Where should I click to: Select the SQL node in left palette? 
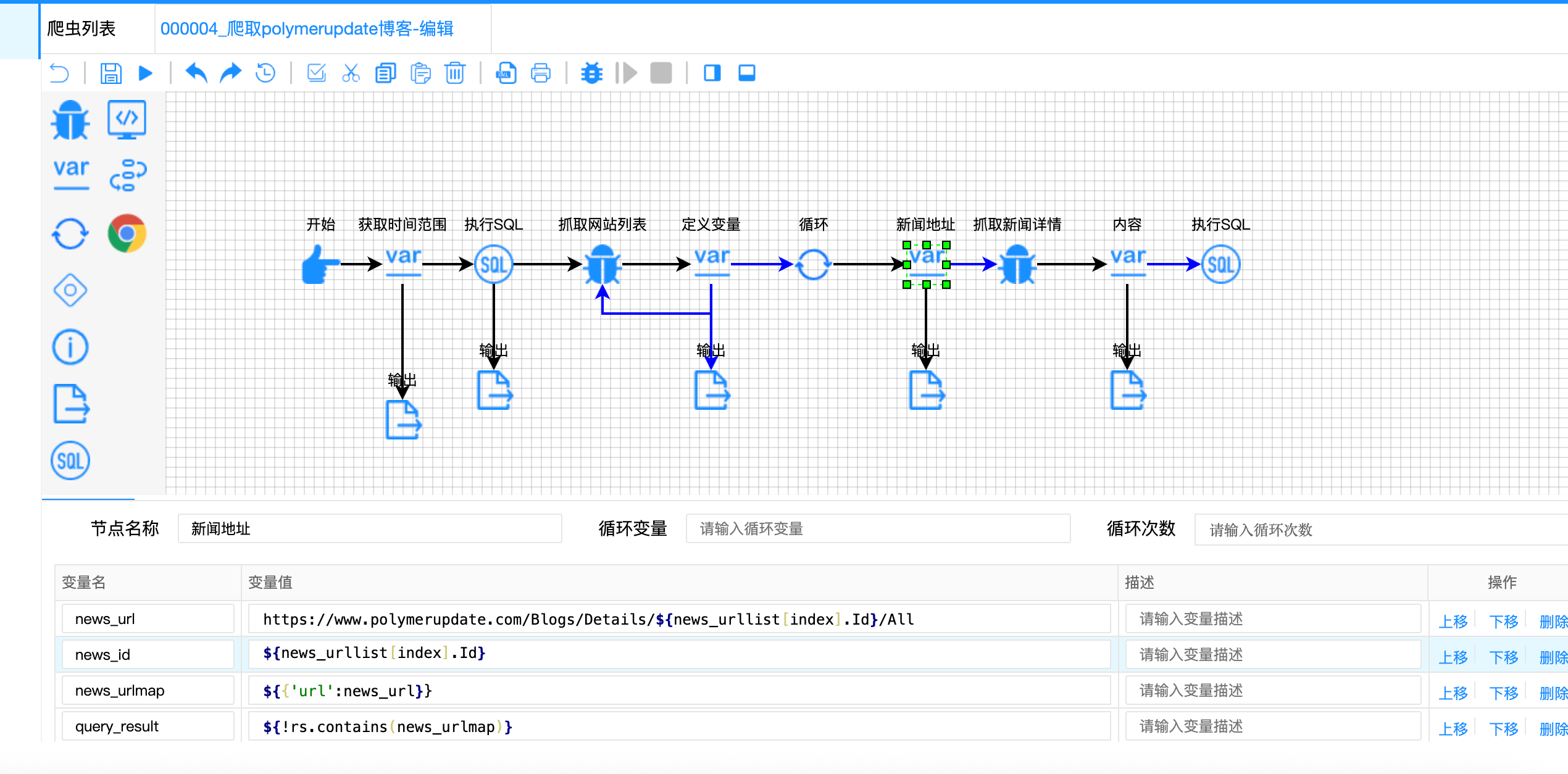(70, 460)
